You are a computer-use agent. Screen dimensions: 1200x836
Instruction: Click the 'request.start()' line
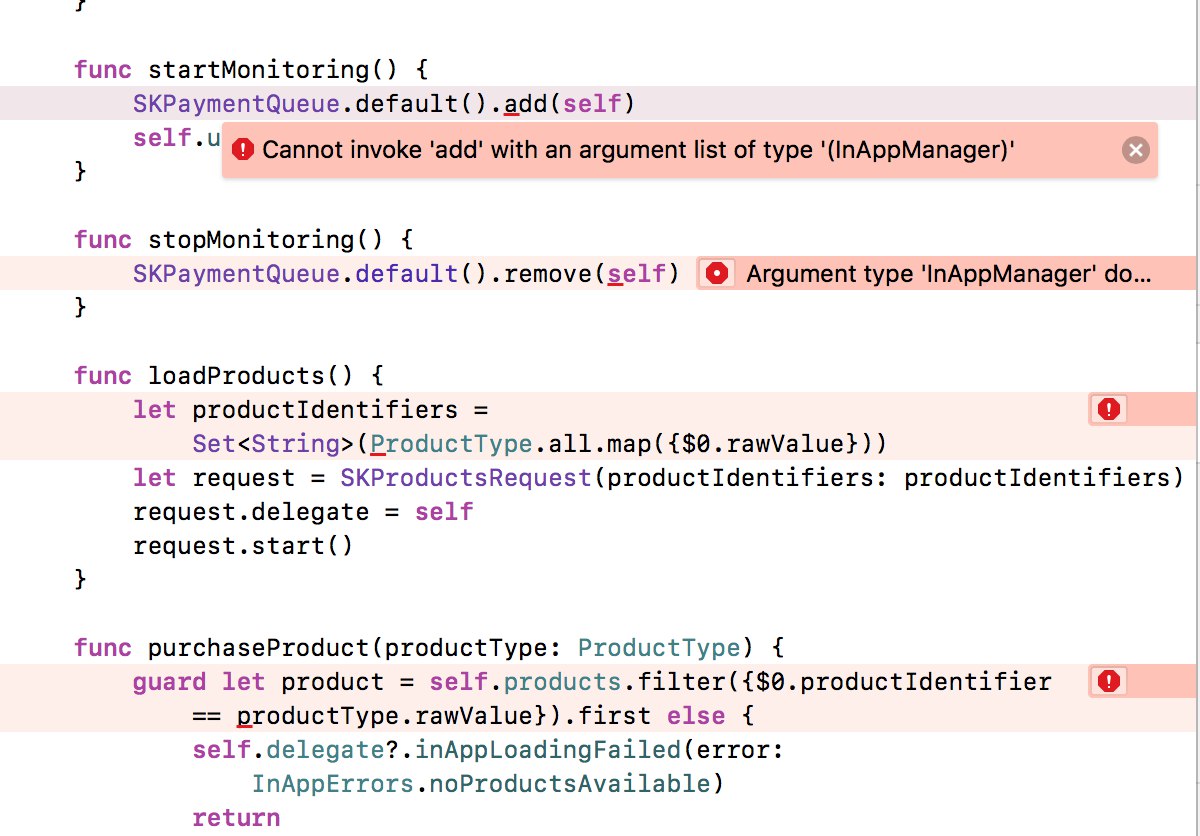coord(244,546)
